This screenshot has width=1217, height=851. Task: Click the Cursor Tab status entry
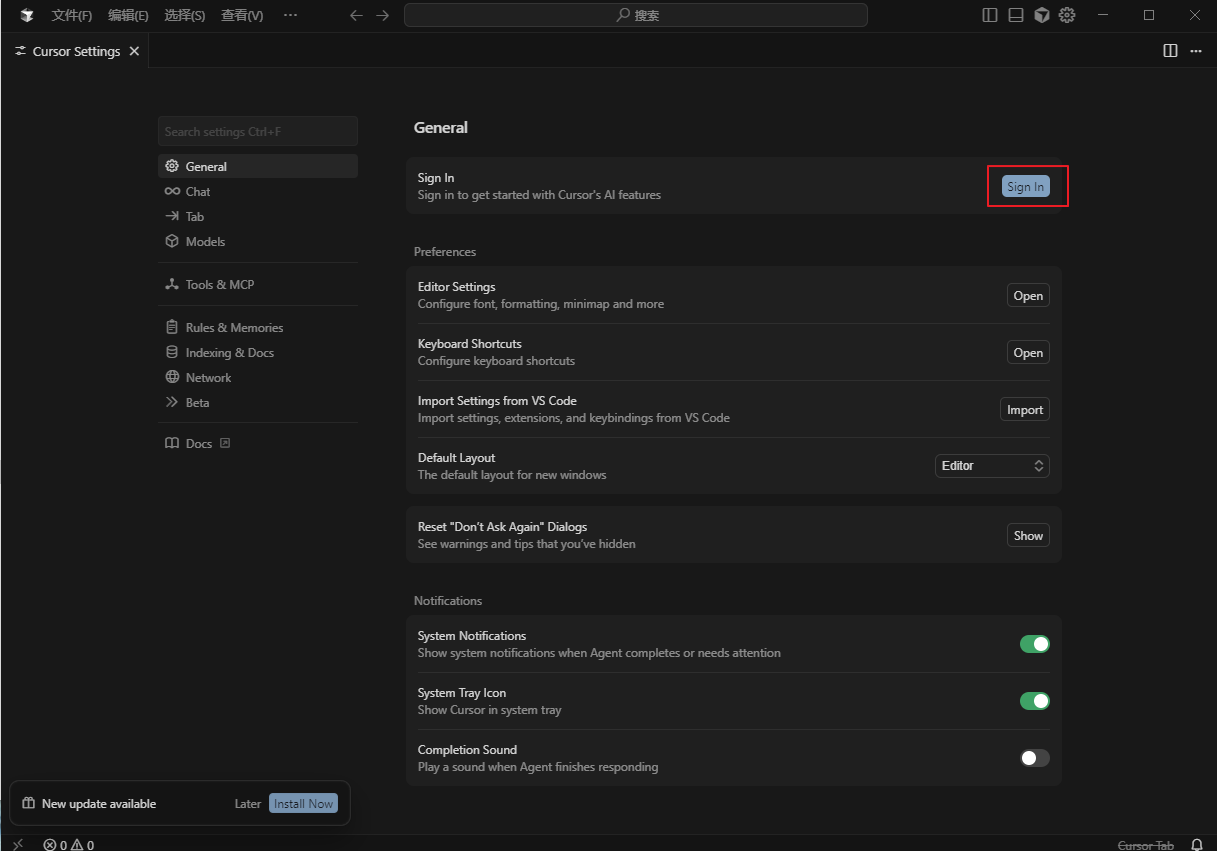tap(1145, 845)
